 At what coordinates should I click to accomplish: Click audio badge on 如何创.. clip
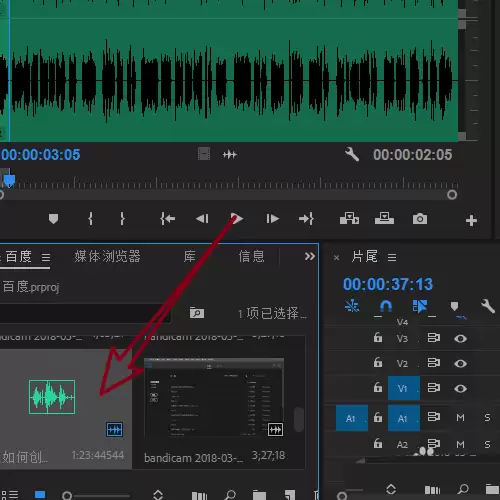pos(114,429)
